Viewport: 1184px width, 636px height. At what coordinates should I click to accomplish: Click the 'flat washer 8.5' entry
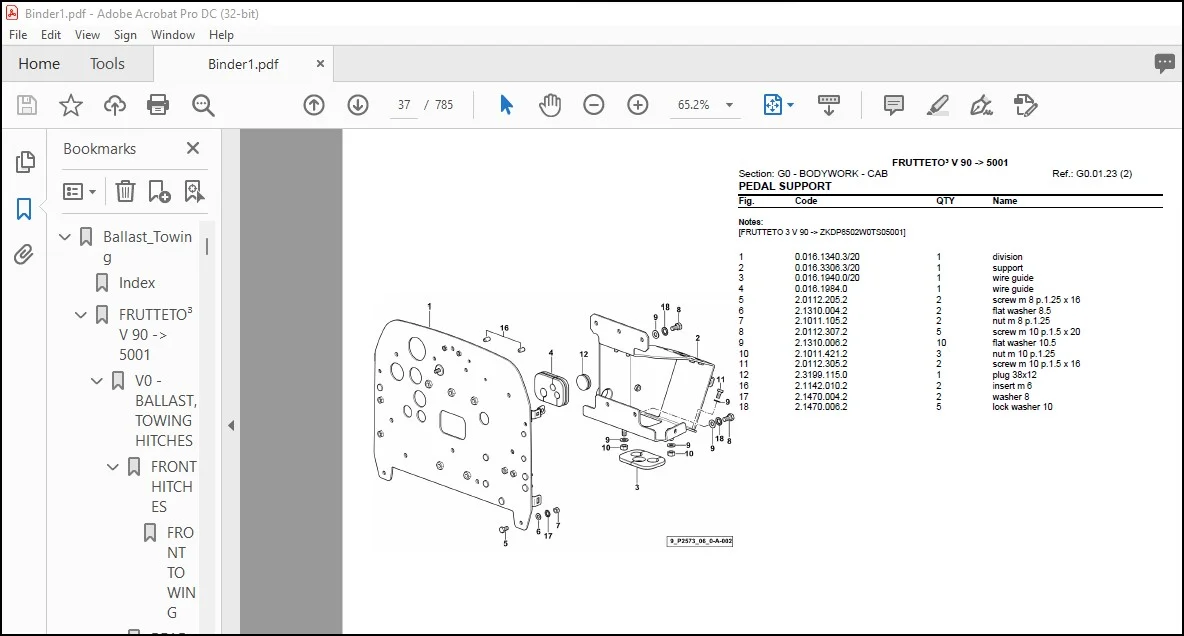click(x=1021, y=310)
